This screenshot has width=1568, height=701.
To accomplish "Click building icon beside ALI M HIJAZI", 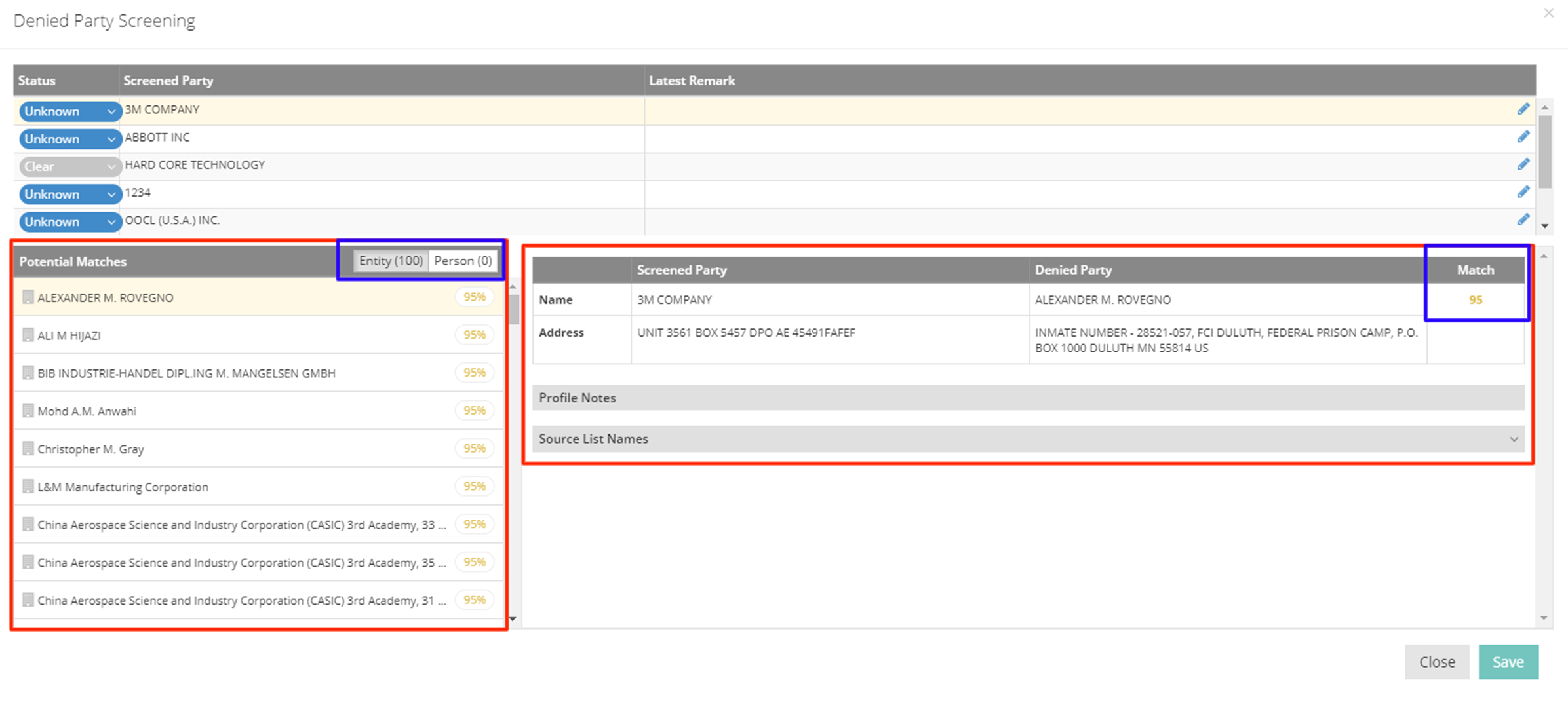I will (28, 335).
